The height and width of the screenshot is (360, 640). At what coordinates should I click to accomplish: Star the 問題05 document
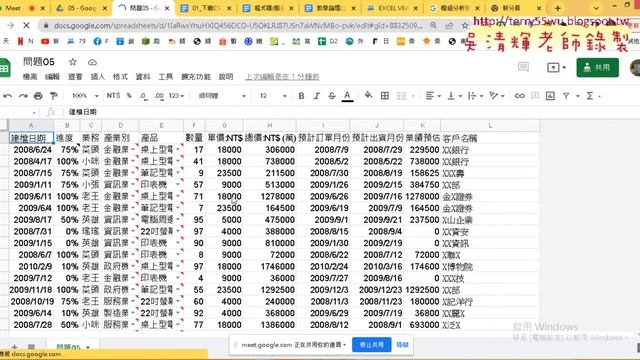click(73, 62)
